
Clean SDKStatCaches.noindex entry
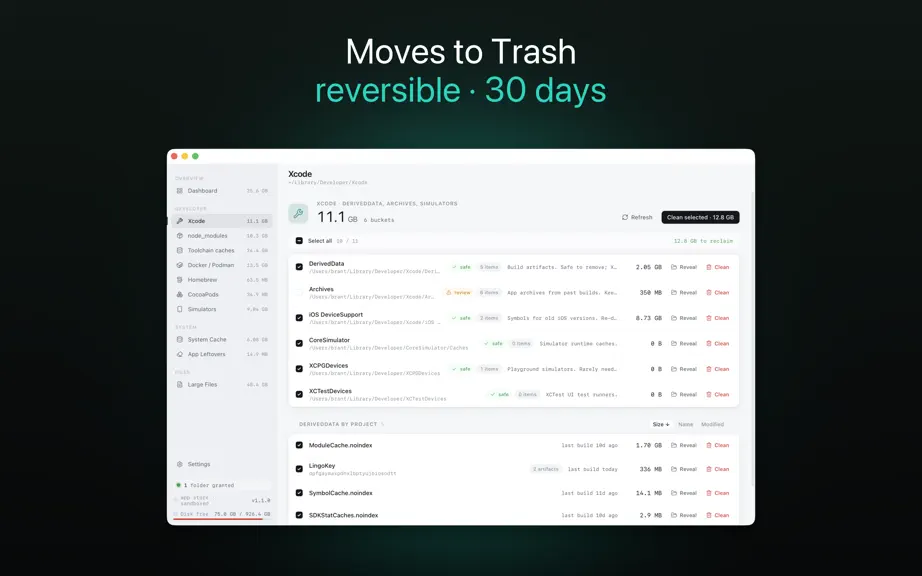pos(717,515)
